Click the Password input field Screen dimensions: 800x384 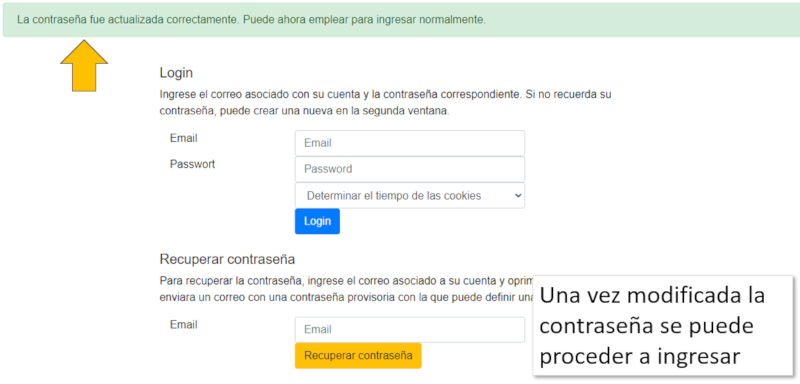point(410,169)
